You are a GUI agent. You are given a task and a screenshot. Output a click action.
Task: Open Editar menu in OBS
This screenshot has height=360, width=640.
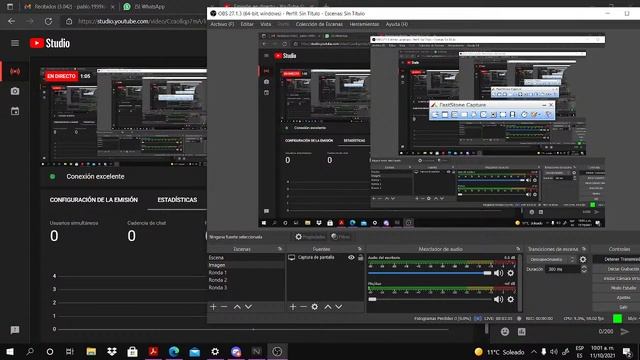tap(247, 24)
